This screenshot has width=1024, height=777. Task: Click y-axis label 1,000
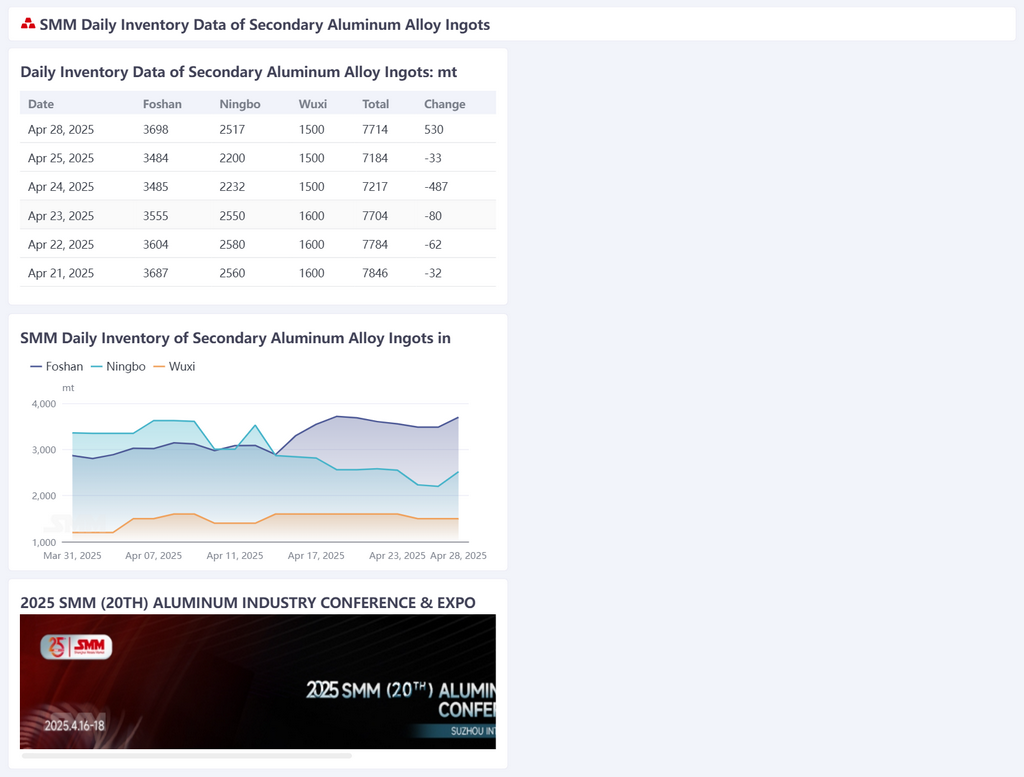click(x=44, y=543)
